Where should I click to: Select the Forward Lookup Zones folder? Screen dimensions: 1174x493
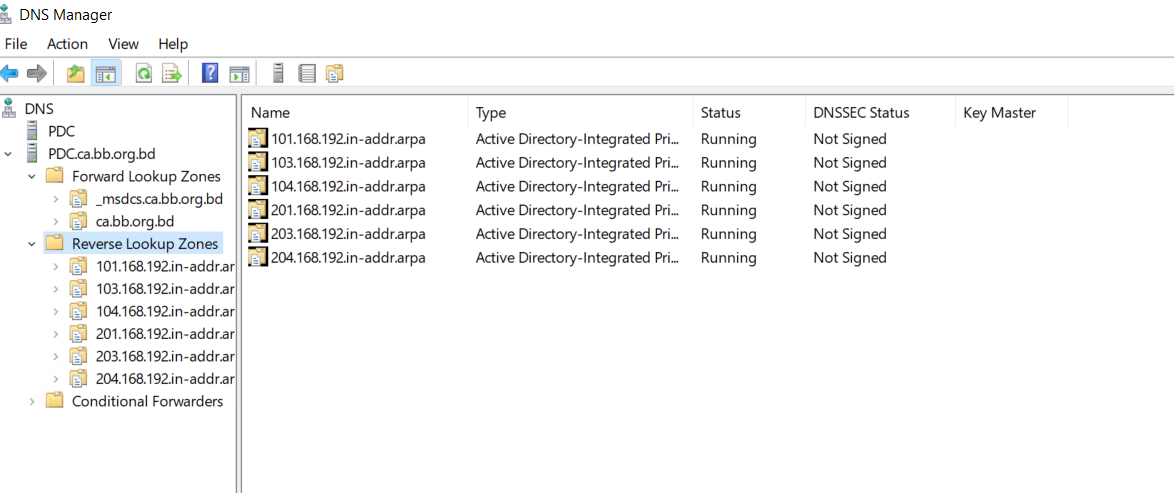click(146, 177)
